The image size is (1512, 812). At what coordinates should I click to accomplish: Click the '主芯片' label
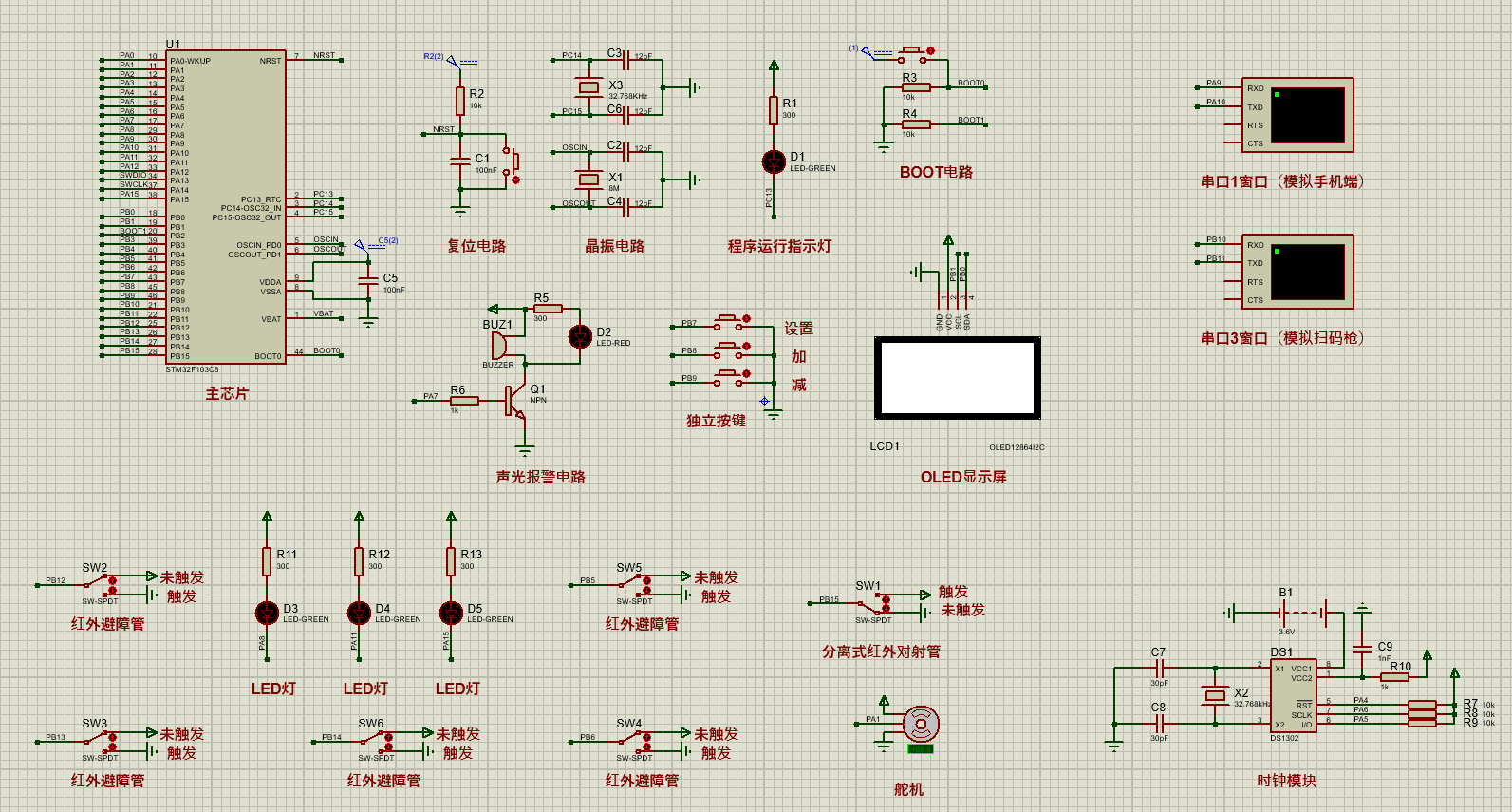227,393
